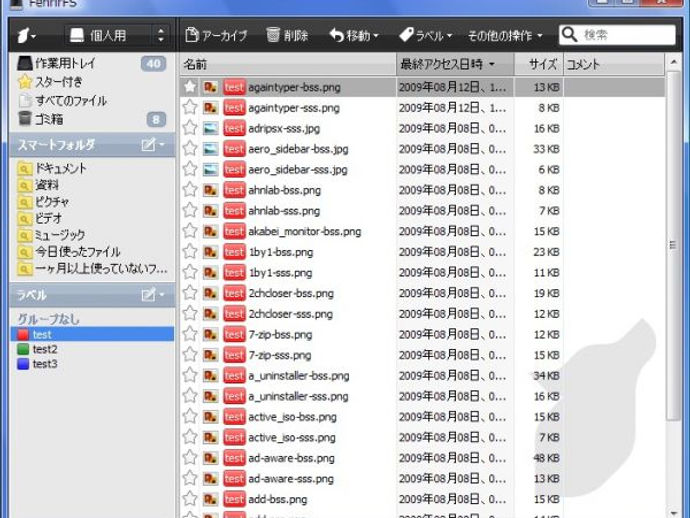690x518 pixels.
Task: Click the 33 KB size cell
Action: click(546, 149)
